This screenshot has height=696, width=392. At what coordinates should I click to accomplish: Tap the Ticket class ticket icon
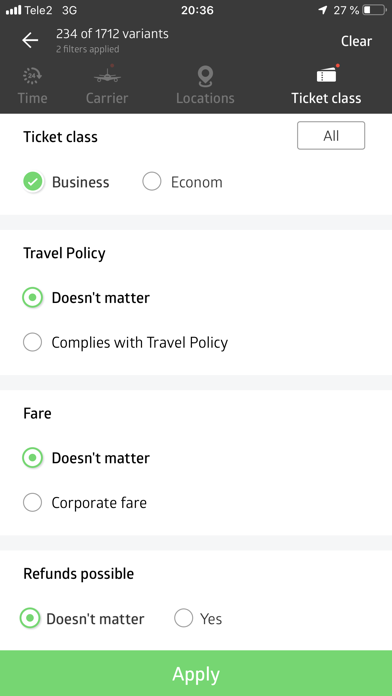326,75
